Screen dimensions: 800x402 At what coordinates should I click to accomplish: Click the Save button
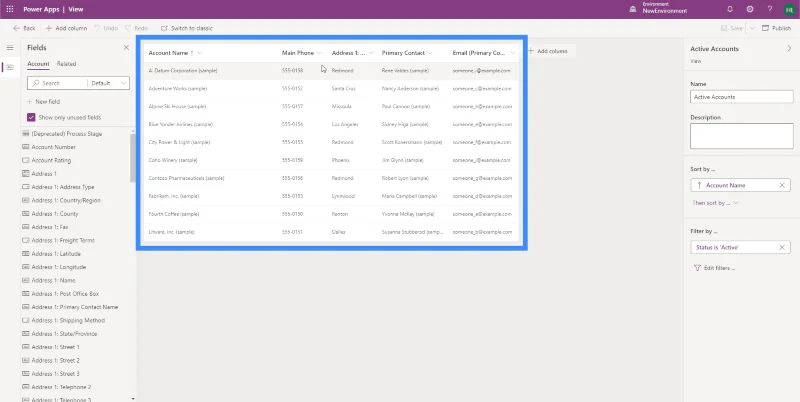(x=732, y=28)
